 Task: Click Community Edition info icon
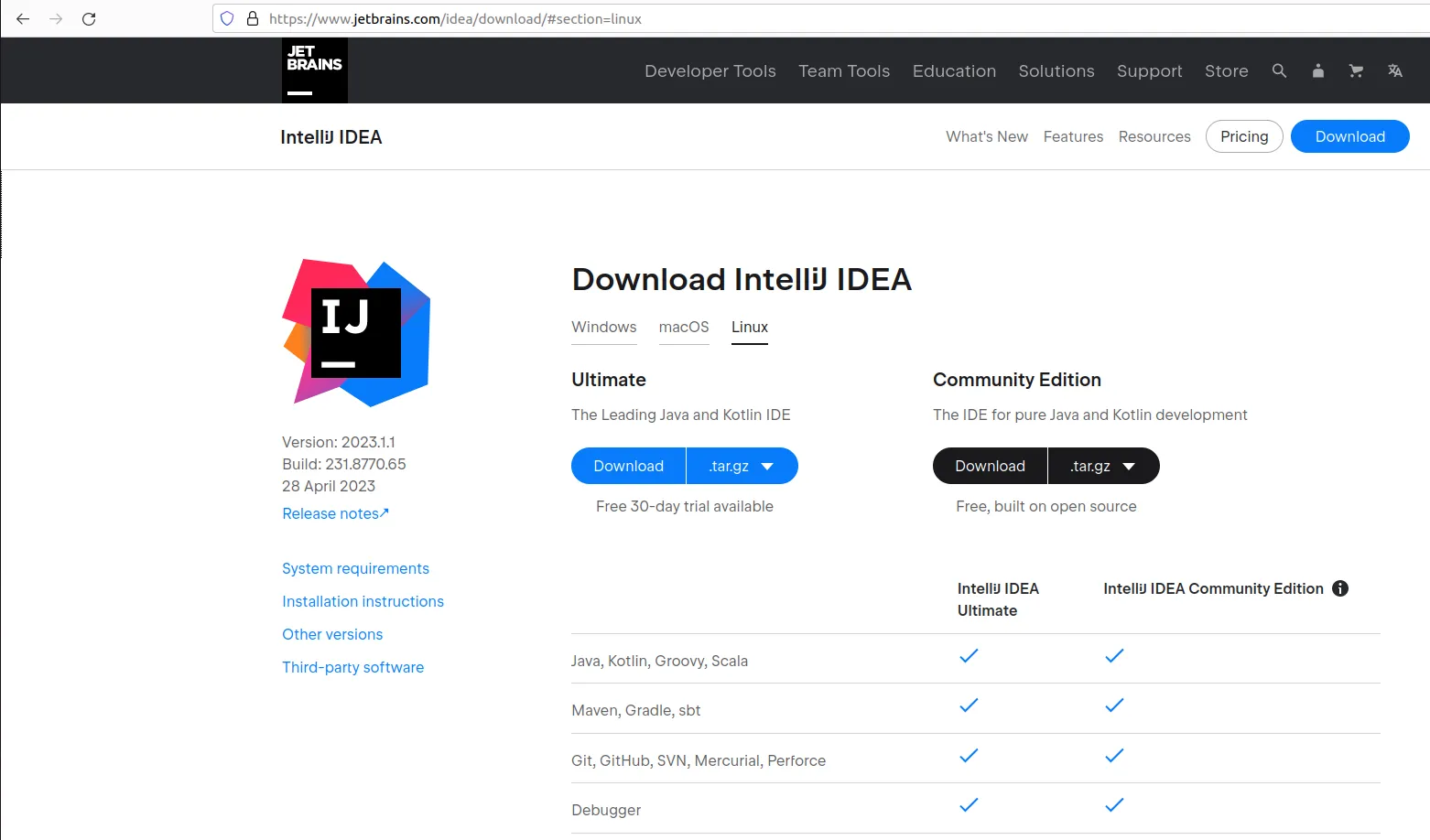click(x=1340, y=588)
